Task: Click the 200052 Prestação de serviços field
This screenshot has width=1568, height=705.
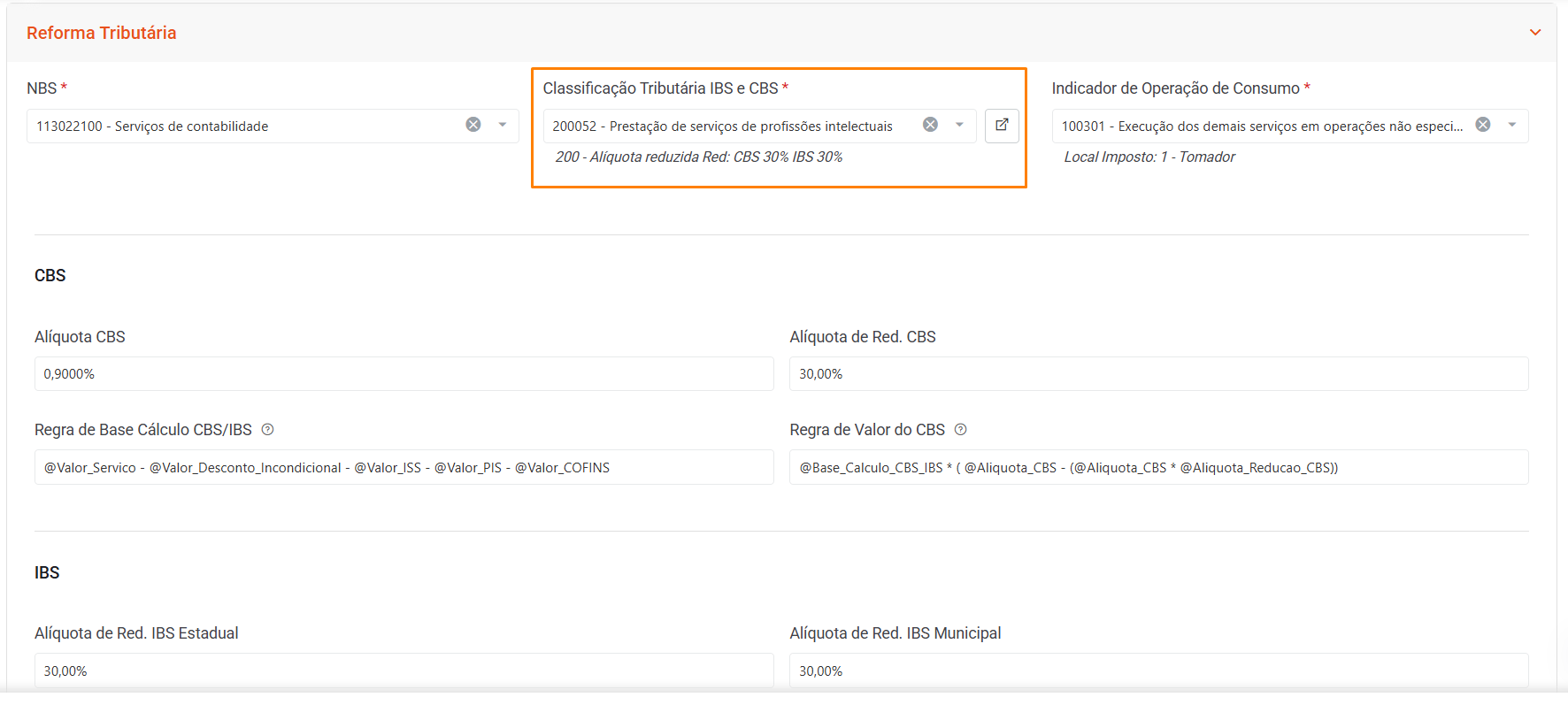Action: click(759, 126)
